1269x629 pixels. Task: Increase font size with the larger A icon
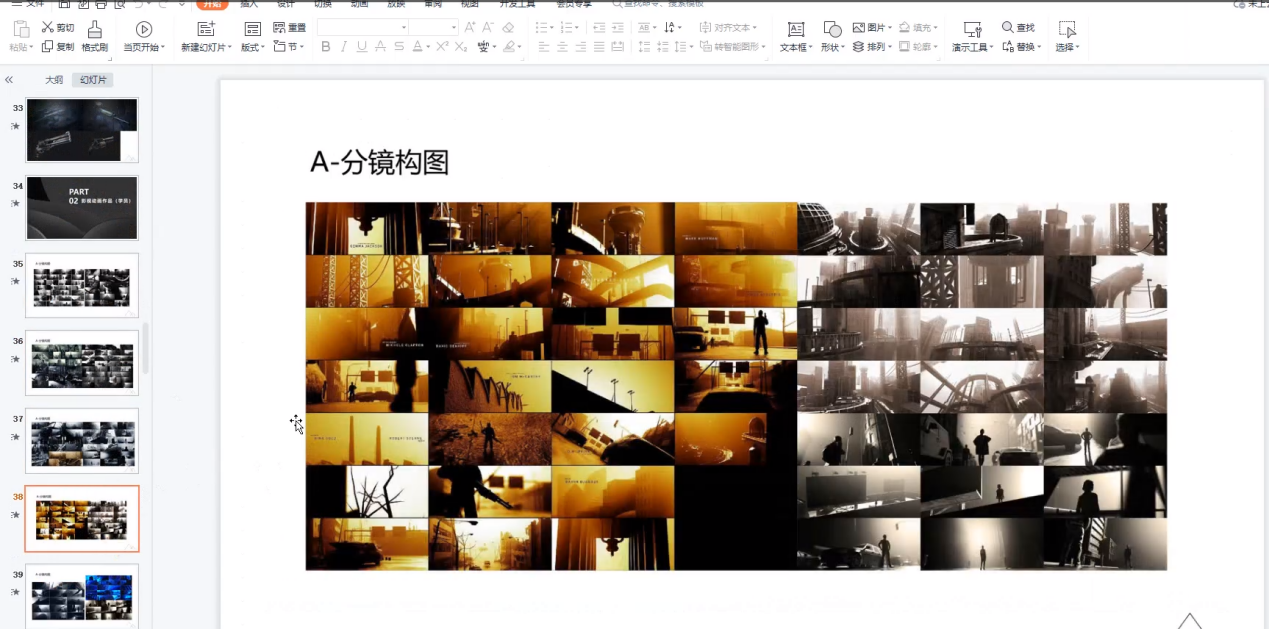point(469,28)
